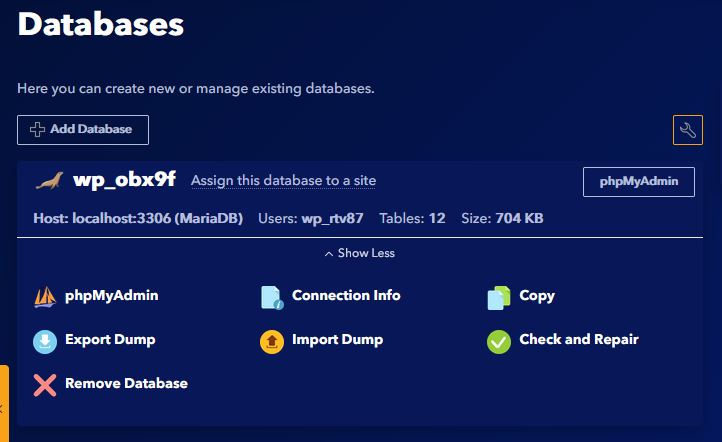Click the green Check and Repair icon
Image resolution: width=722 pixels, height=442 pixels.
click(x=499, y=342)
